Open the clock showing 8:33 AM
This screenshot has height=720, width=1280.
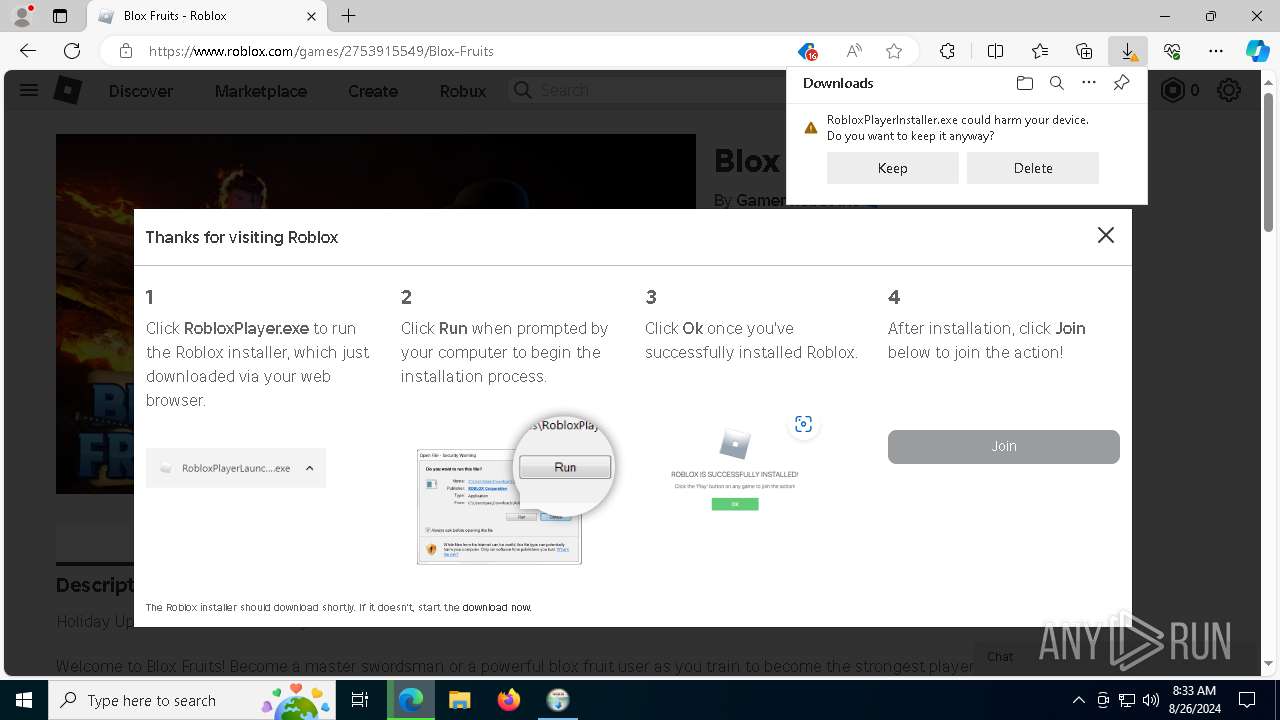[1194, 700]
